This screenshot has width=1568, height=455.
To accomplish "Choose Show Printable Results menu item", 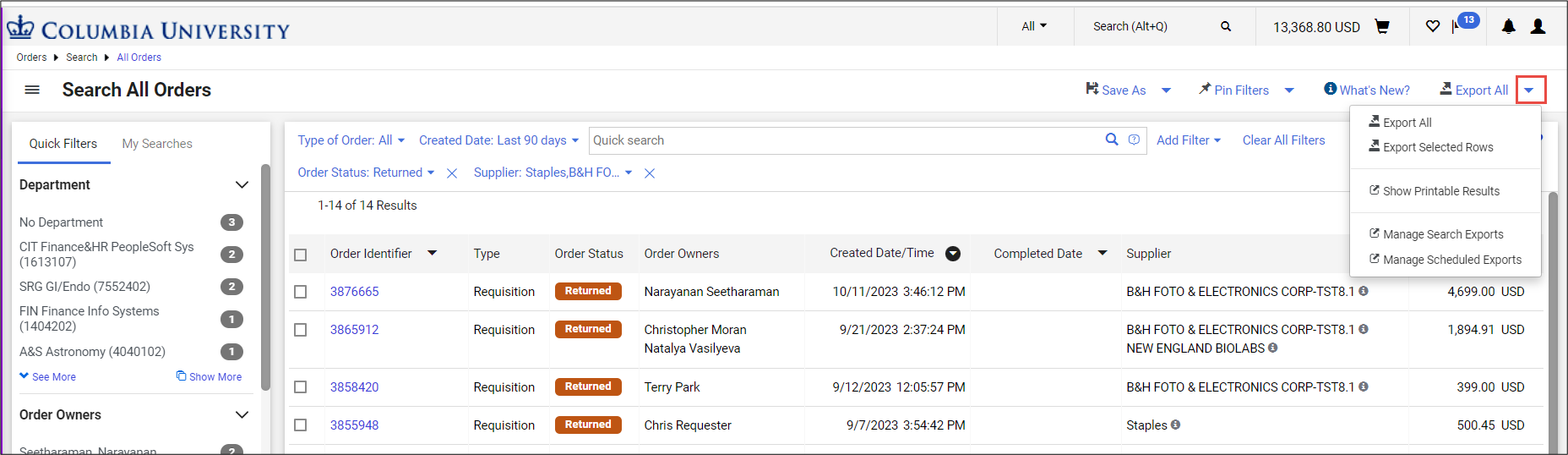I will point(1435,191).
